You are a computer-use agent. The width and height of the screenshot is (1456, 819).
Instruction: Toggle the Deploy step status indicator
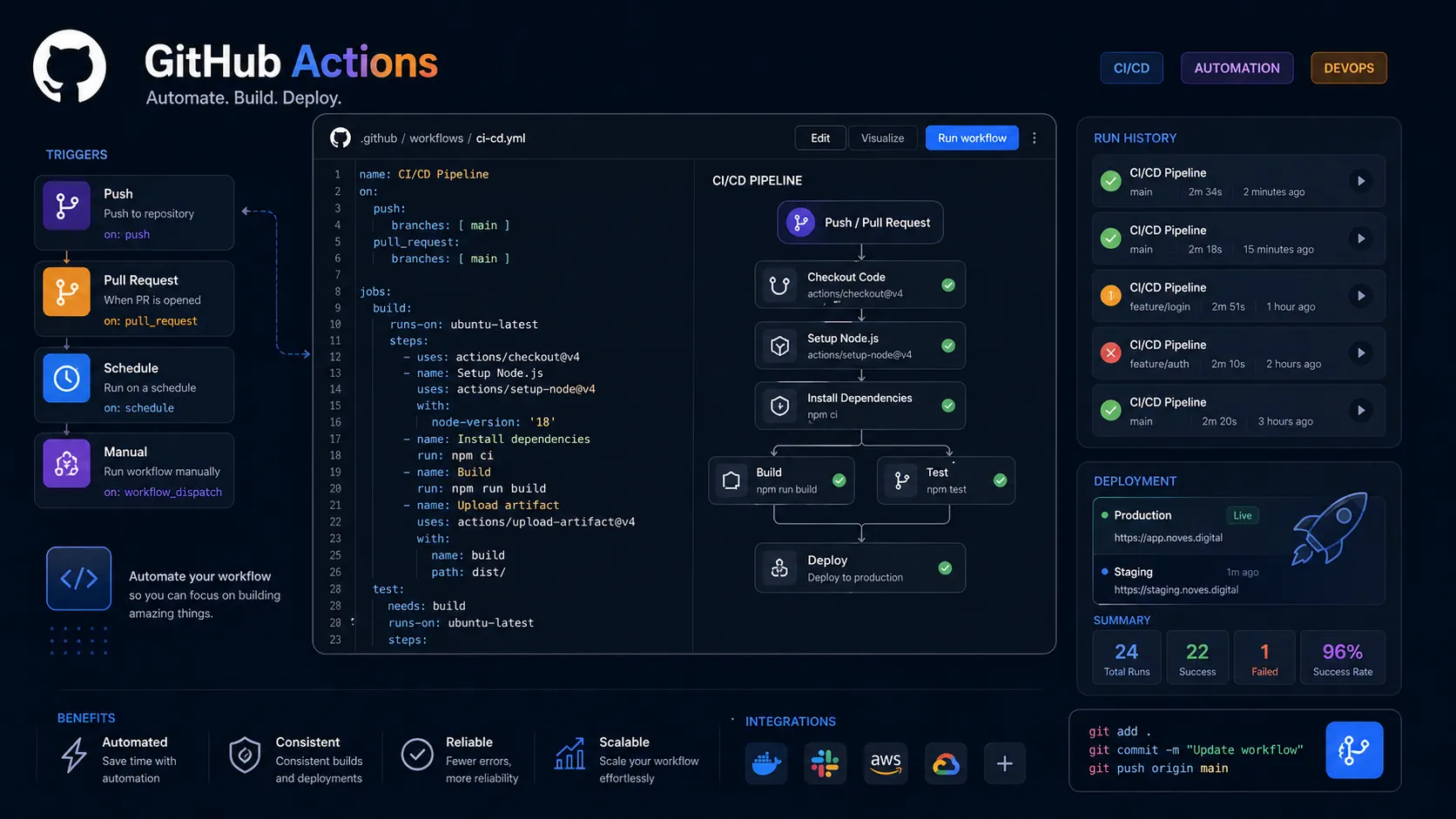[946, 567]
